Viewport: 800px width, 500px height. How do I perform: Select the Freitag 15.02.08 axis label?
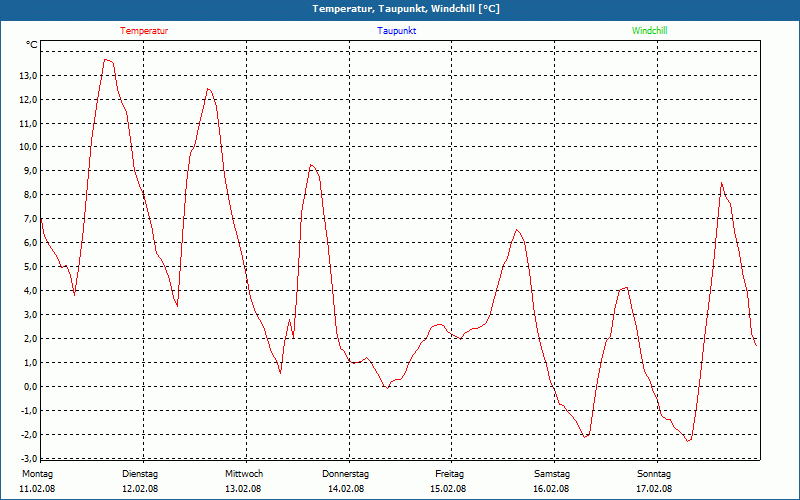click(x=448, y=481)
